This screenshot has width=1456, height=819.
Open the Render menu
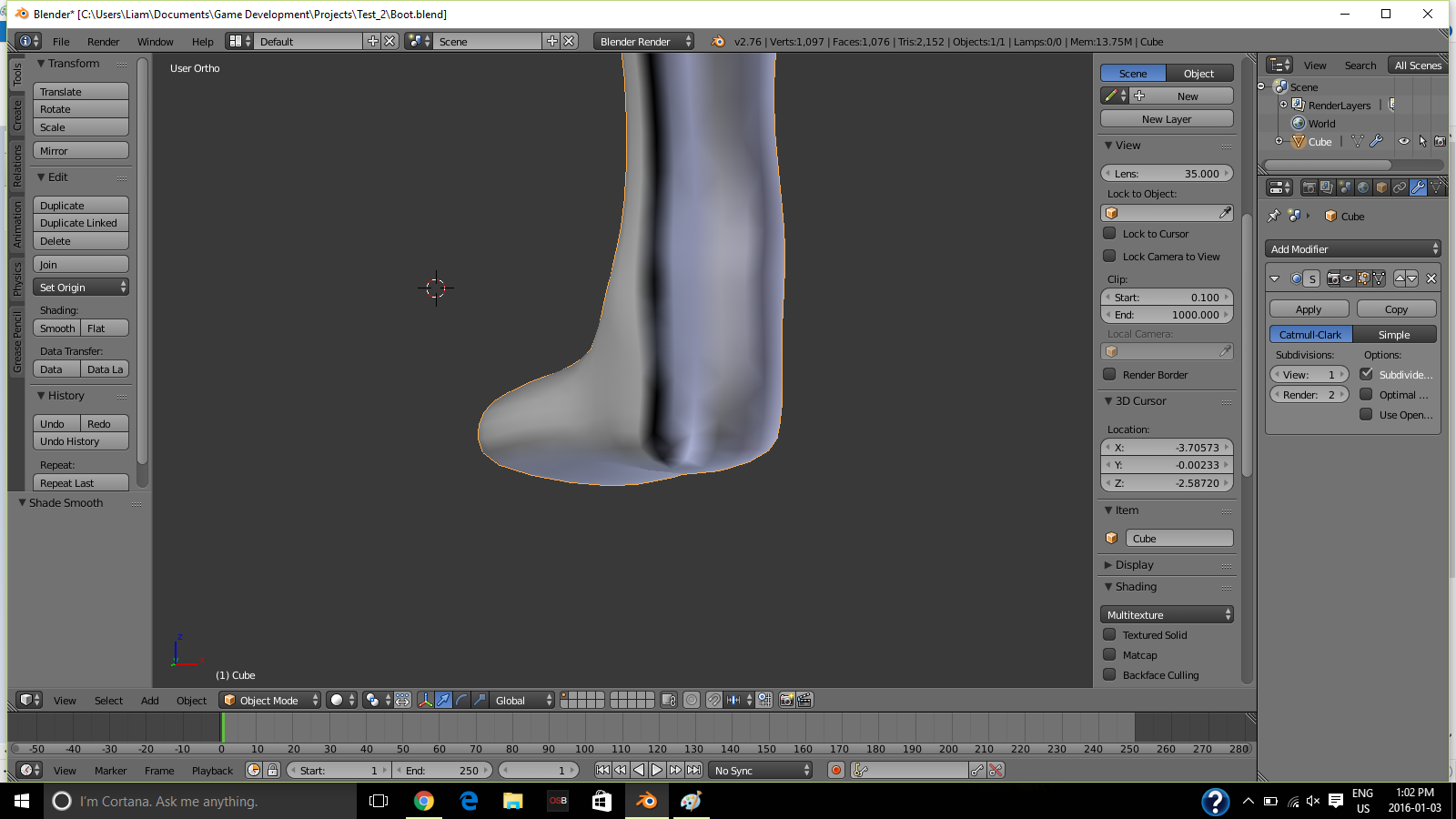(x=103, y=41)
